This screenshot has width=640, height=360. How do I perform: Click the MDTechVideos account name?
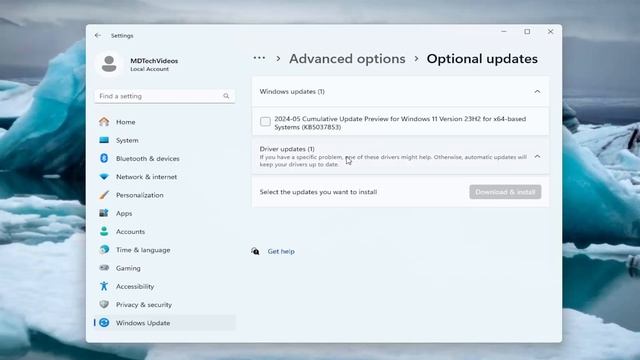click(154, 61)
